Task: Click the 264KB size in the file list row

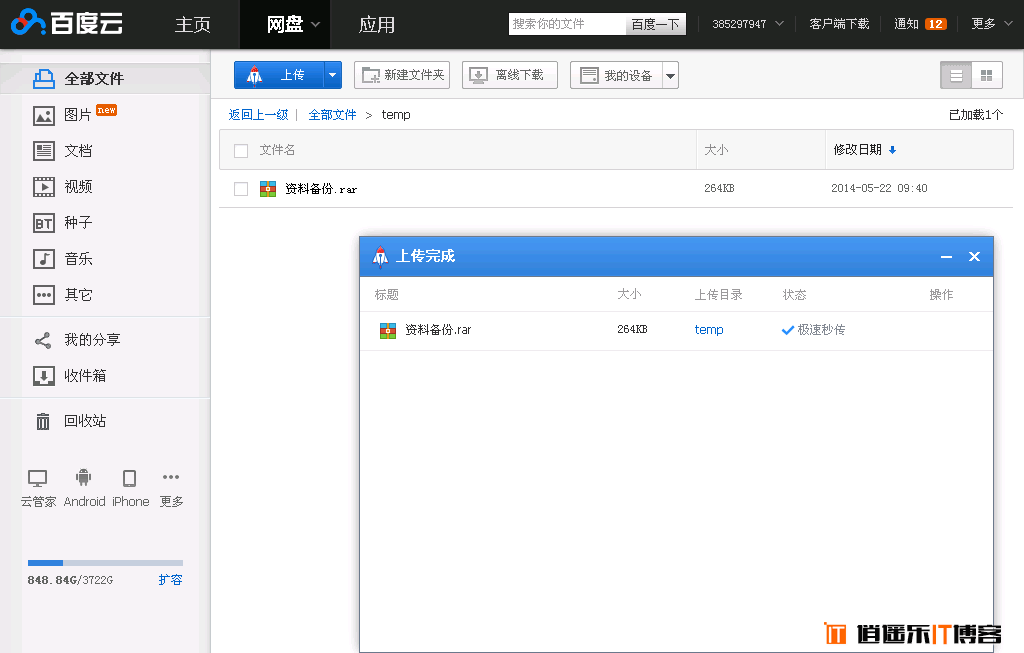Action: [719, 189]
